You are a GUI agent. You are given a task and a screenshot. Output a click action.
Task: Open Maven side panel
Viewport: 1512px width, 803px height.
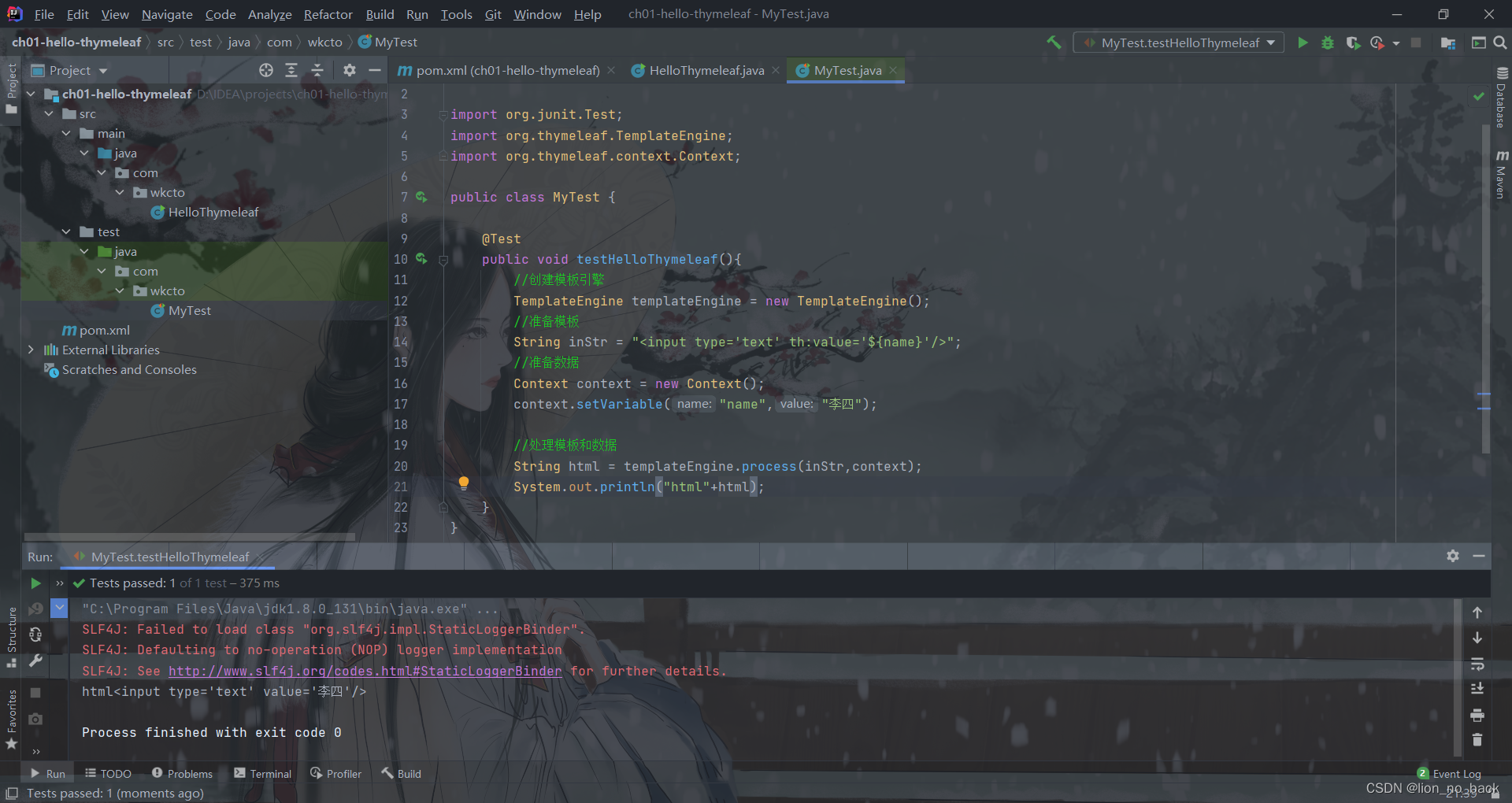click(x=1502, y=174)
